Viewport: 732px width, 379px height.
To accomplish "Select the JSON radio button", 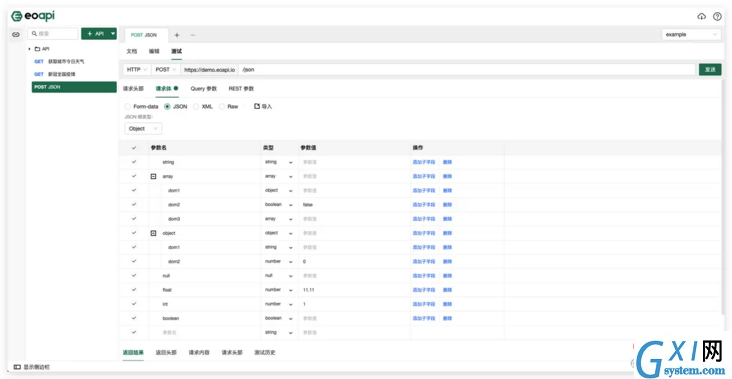I will point(167,106).
